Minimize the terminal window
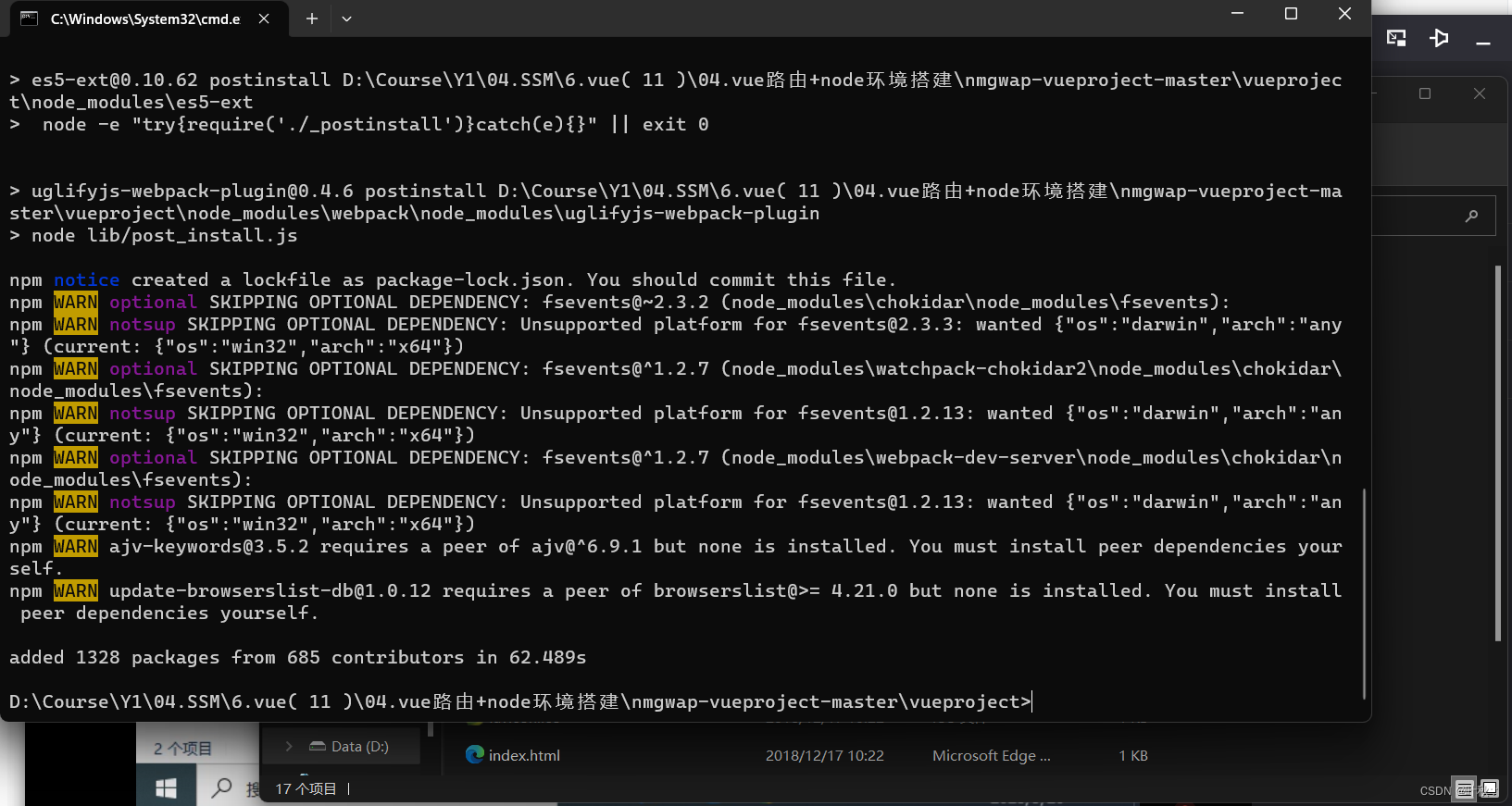 1238,14
